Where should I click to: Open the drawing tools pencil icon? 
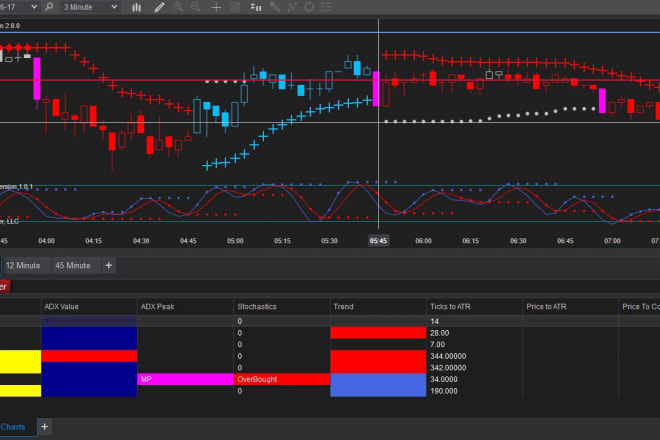click(x=159, y=7)
